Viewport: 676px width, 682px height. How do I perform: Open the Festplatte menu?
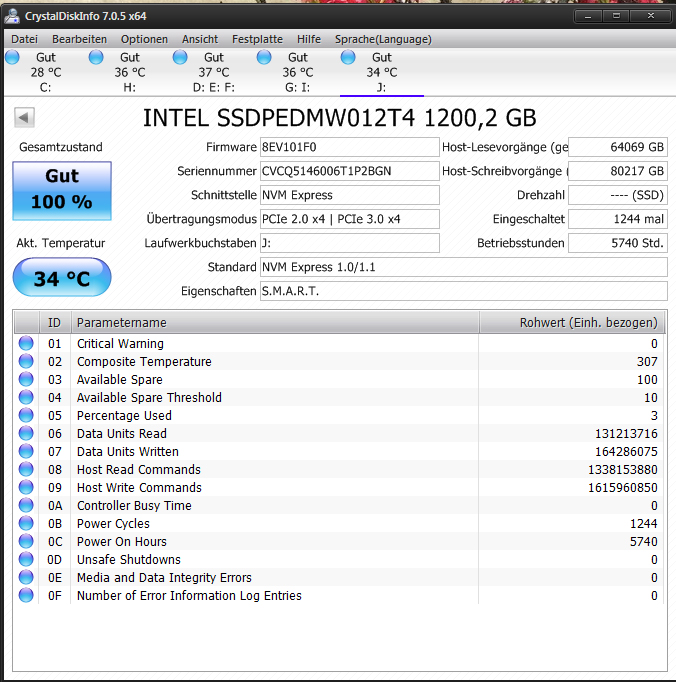[x=257, y=39]
